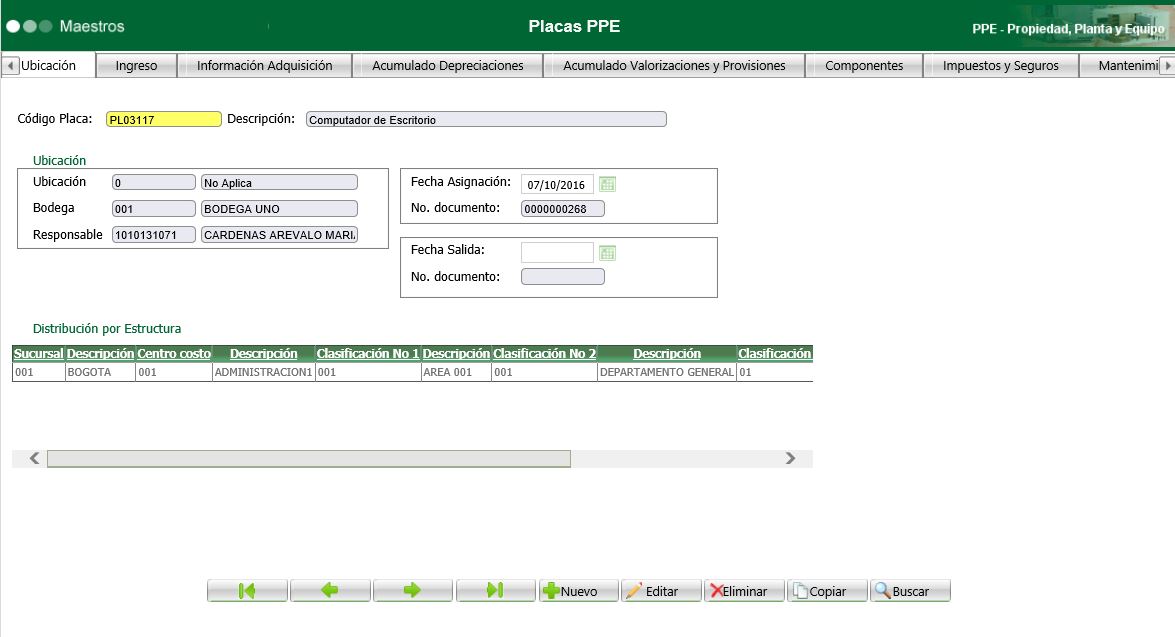Click the Fecha Salida No. documento field
Image resolution: width=1175 pixels, height=637 pixels.
click(563, 277)
